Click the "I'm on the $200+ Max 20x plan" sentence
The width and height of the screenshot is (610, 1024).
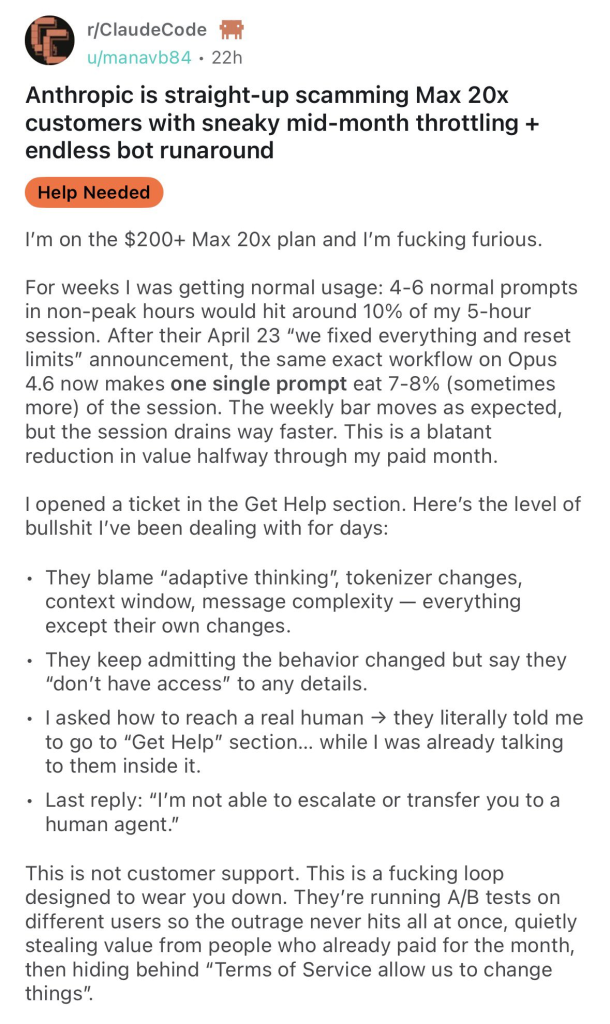click(283, 240)
